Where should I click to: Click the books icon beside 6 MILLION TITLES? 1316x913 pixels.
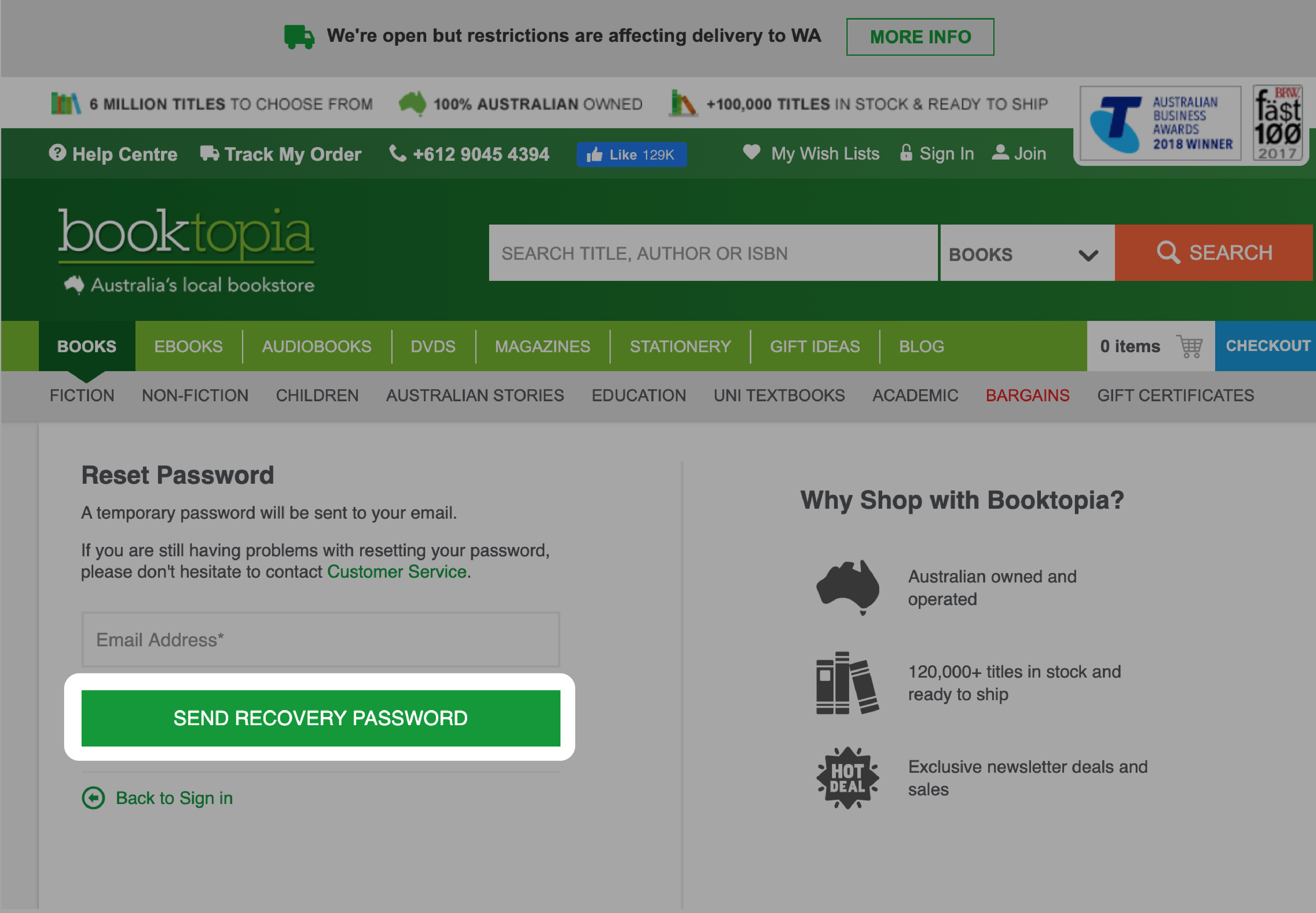tap(66, 104)
